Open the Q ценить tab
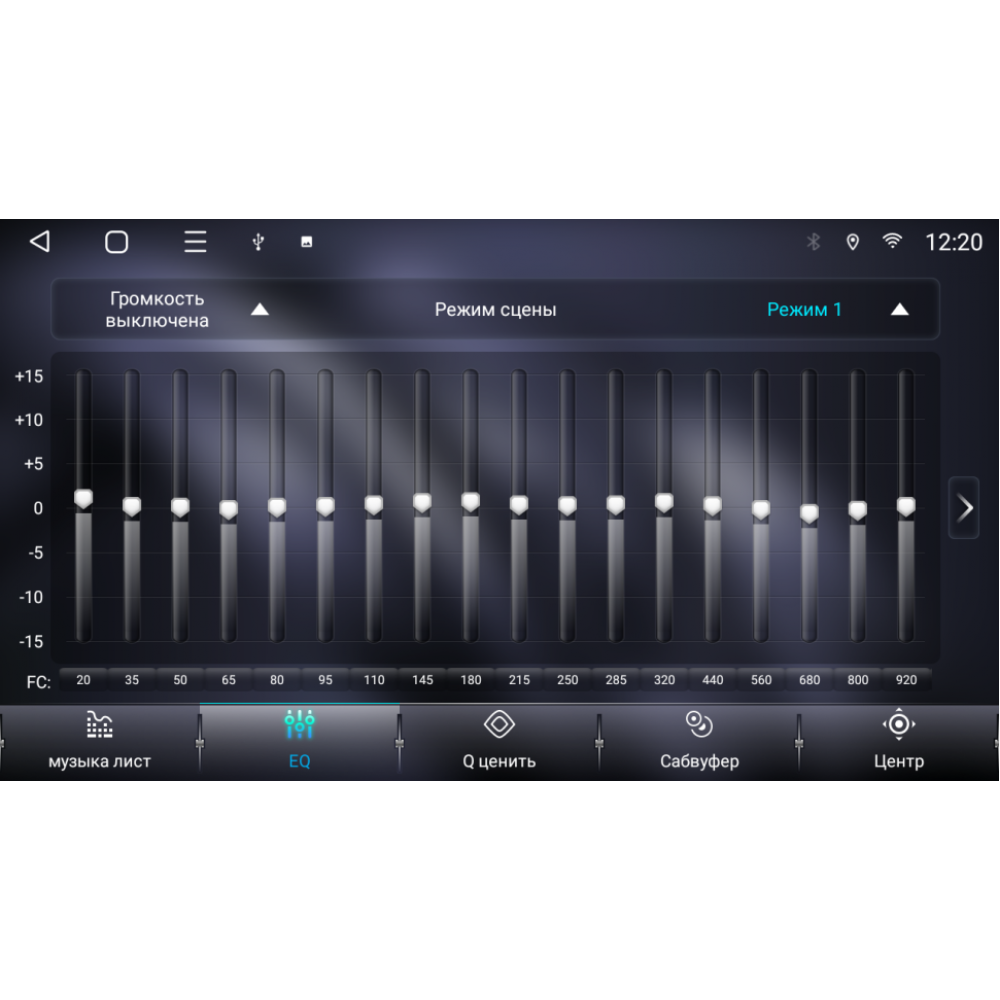 coord(499,742)
